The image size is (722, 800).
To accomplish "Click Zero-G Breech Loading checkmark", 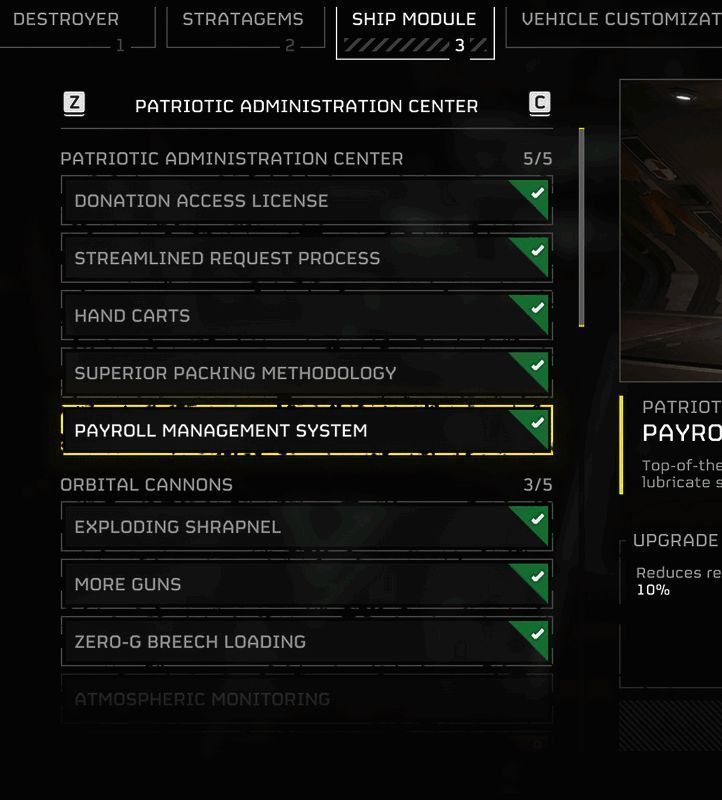I will [537, 635].
